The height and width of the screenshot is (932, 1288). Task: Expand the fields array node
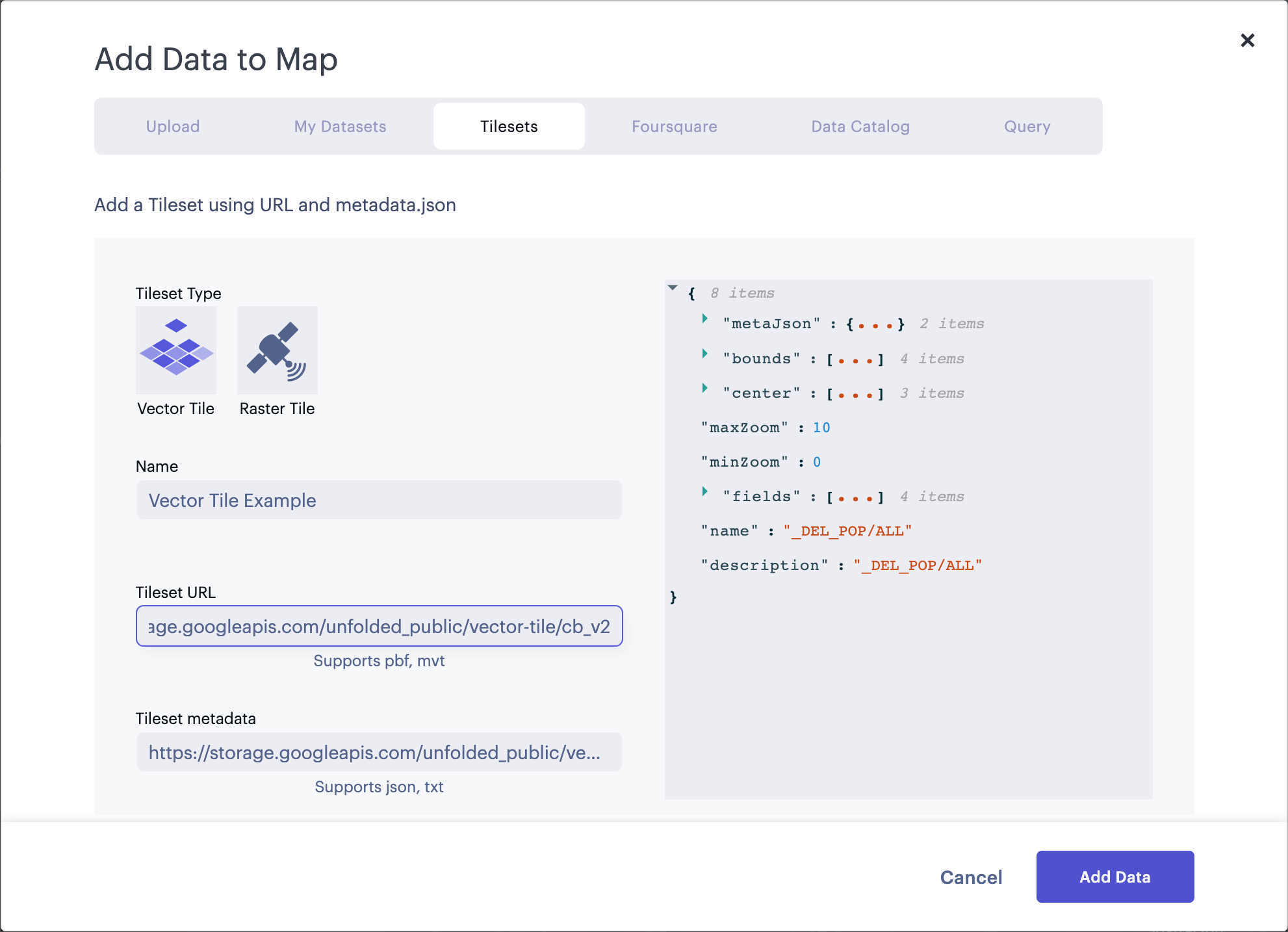(704, 491)
